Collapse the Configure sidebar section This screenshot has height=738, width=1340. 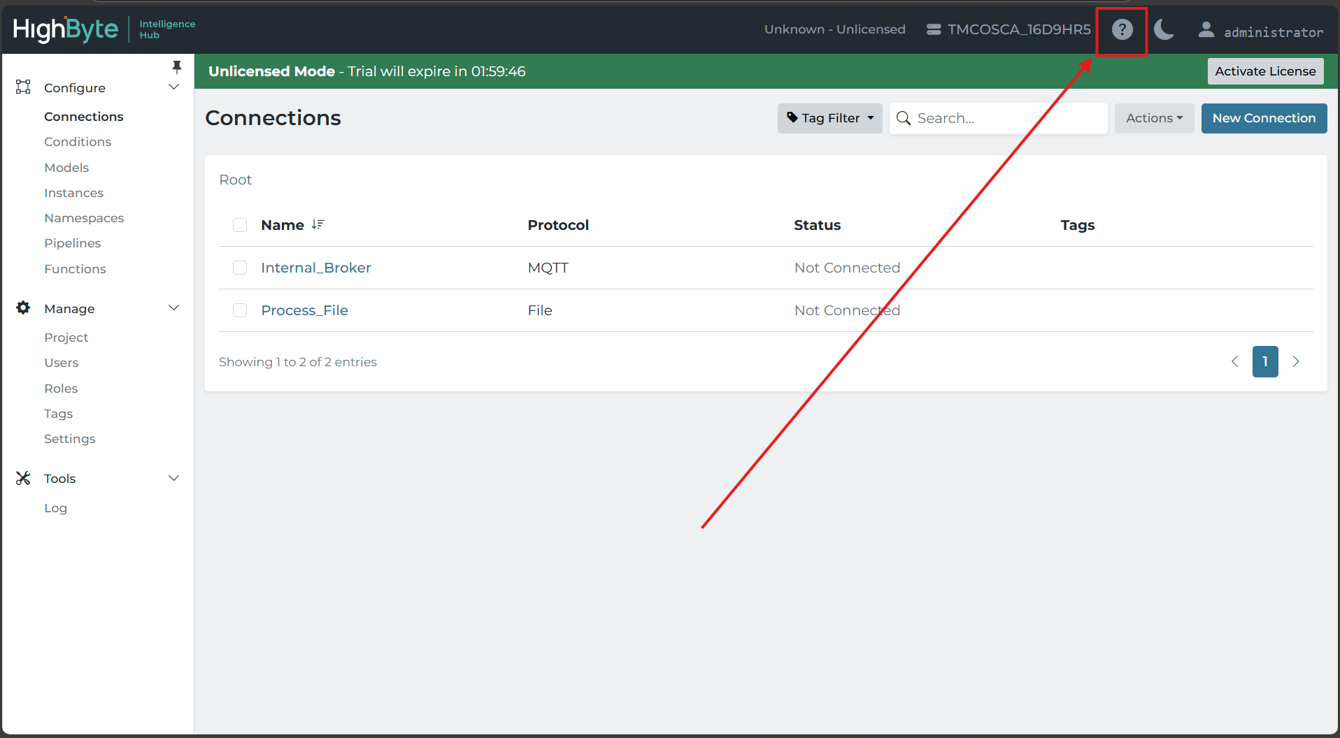click(x=174, y=88)
